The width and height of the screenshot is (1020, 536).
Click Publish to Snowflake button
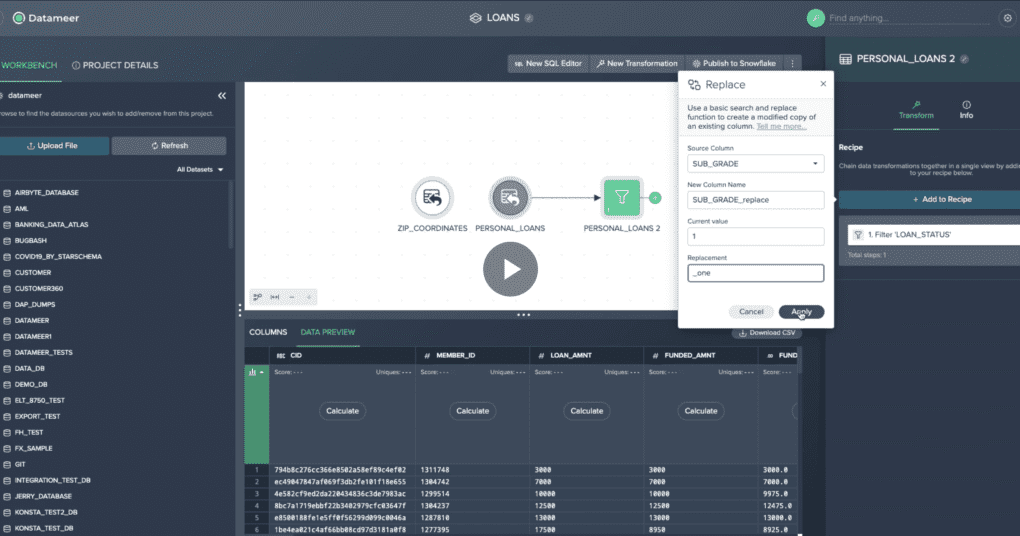coord(734,64)
